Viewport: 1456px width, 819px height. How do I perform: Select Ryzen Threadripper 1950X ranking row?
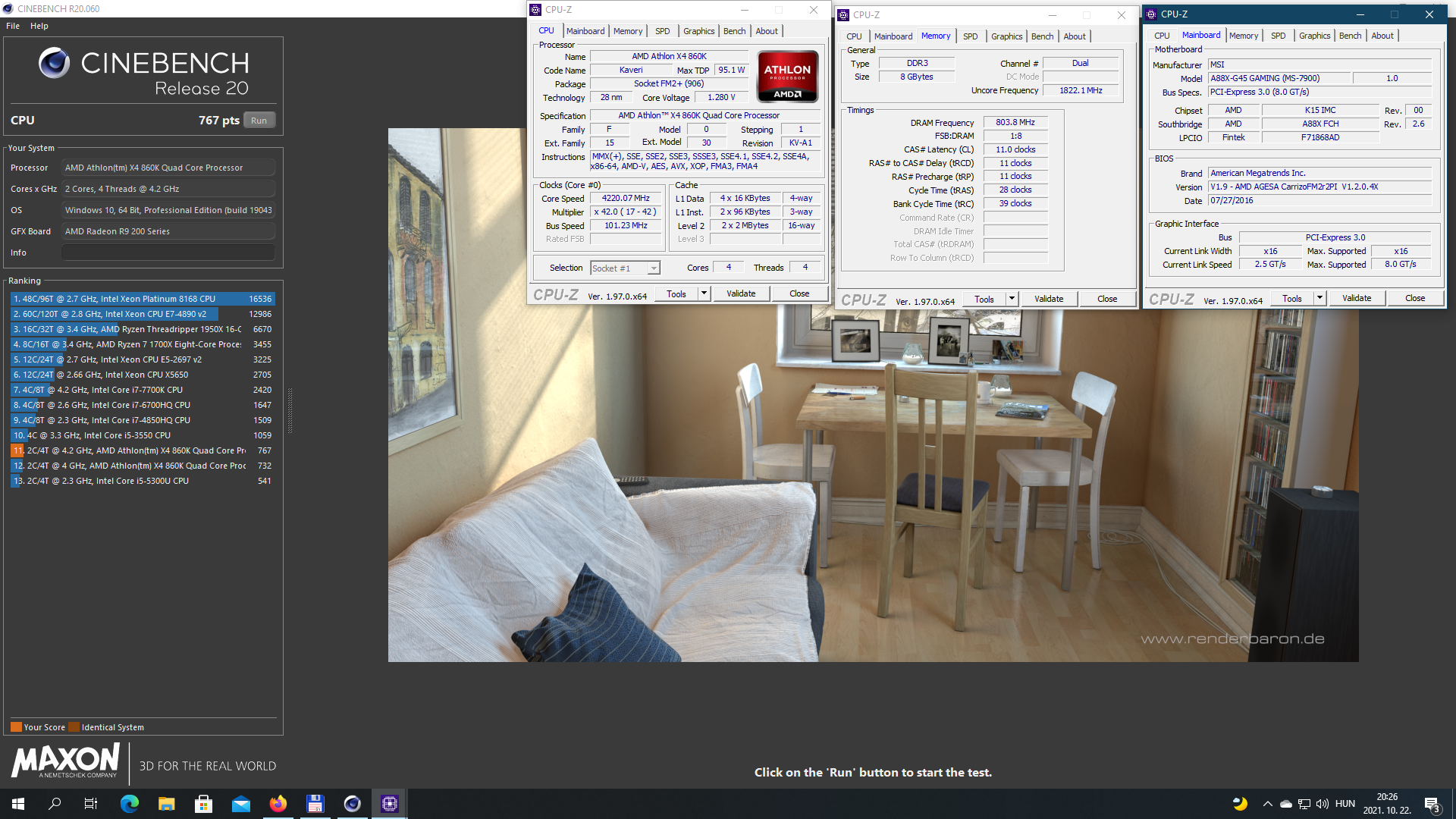143,330
